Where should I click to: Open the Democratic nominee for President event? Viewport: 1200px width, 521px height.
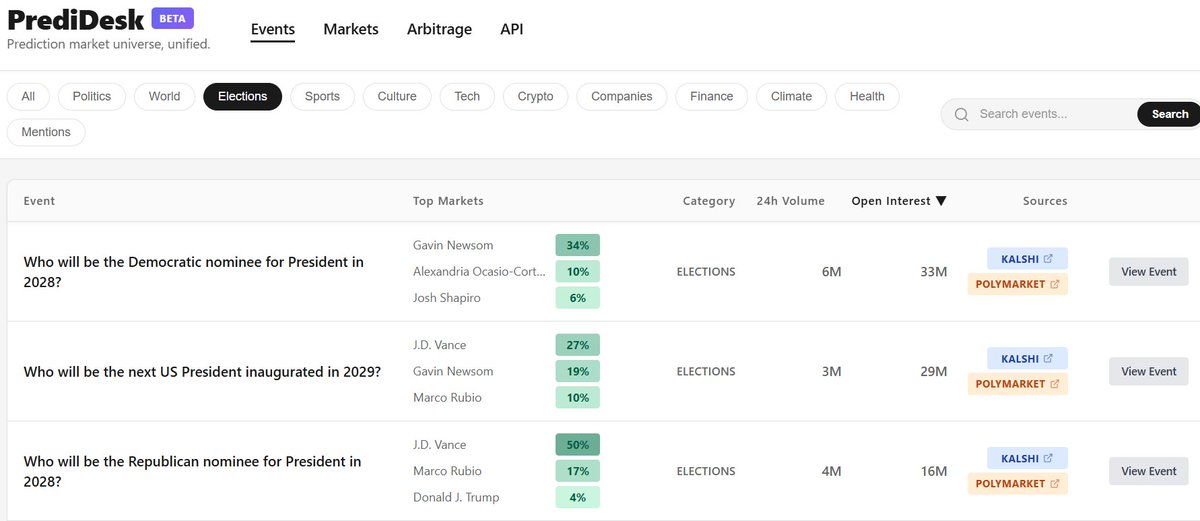(x=194, y=271)
